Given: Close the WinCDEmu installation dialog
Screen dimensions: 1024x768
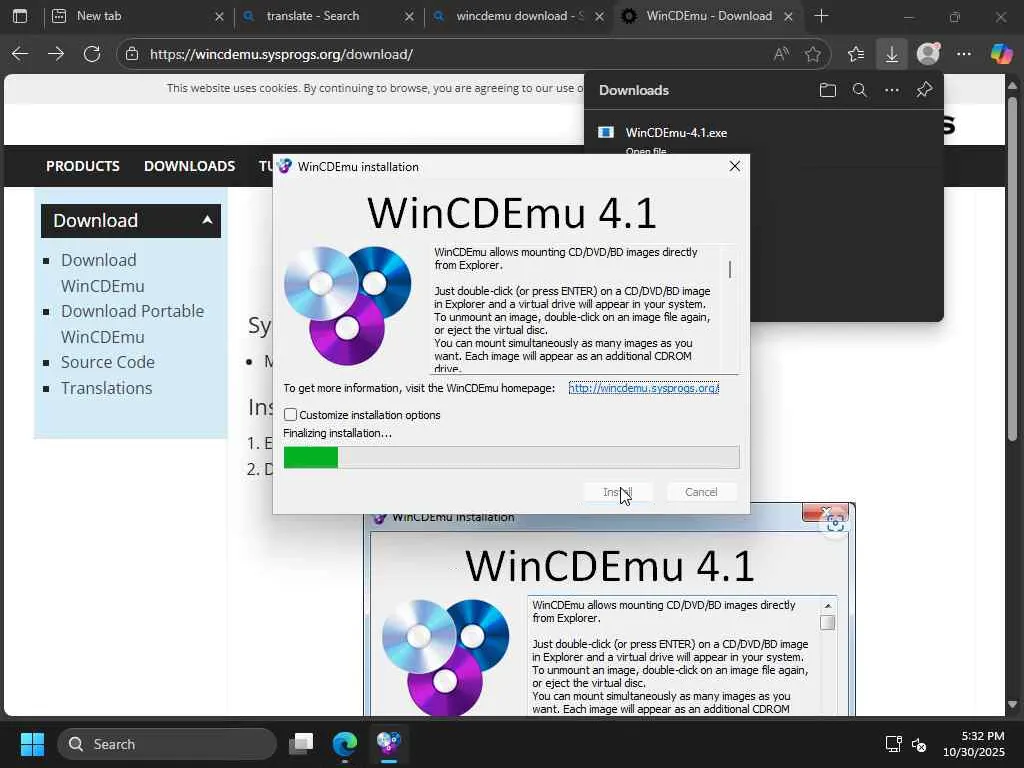Looking at the screenshot, I should click(735, 166).
